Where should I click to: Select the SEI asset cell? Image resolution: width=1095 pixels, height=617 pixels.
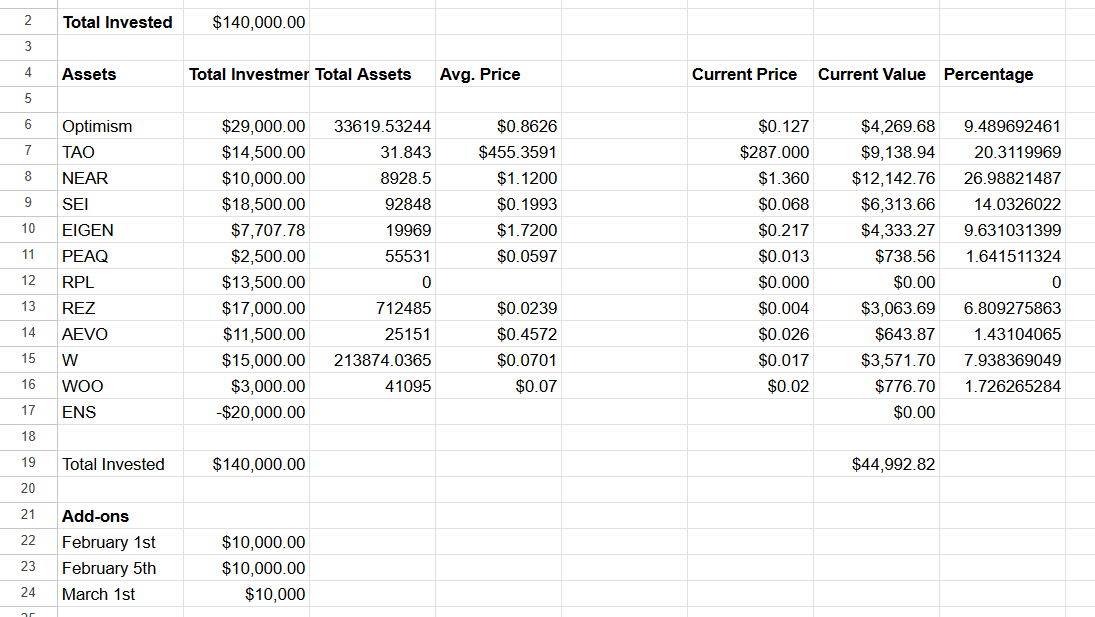[120, 204]
